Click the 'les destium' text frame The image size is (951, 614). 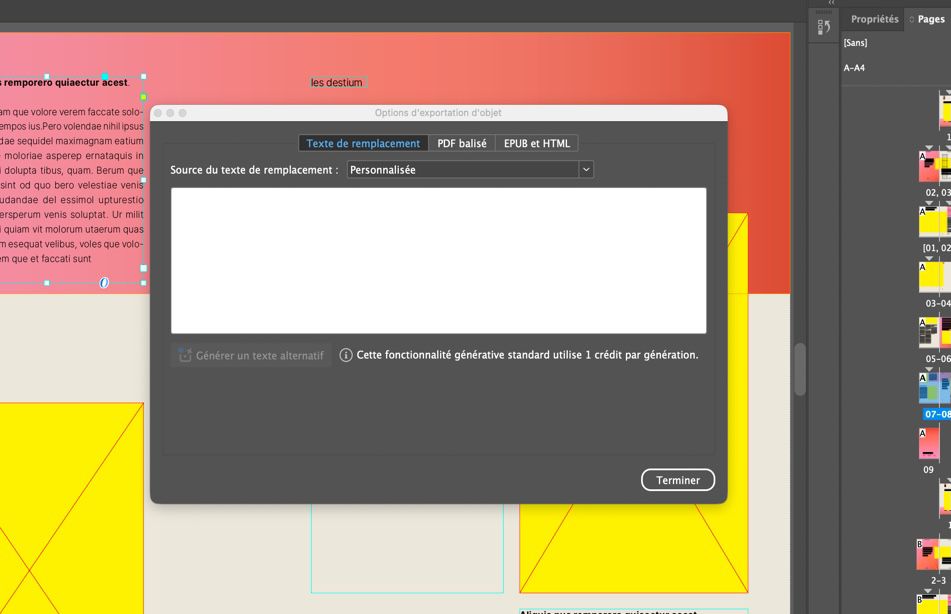click(337, 83)
